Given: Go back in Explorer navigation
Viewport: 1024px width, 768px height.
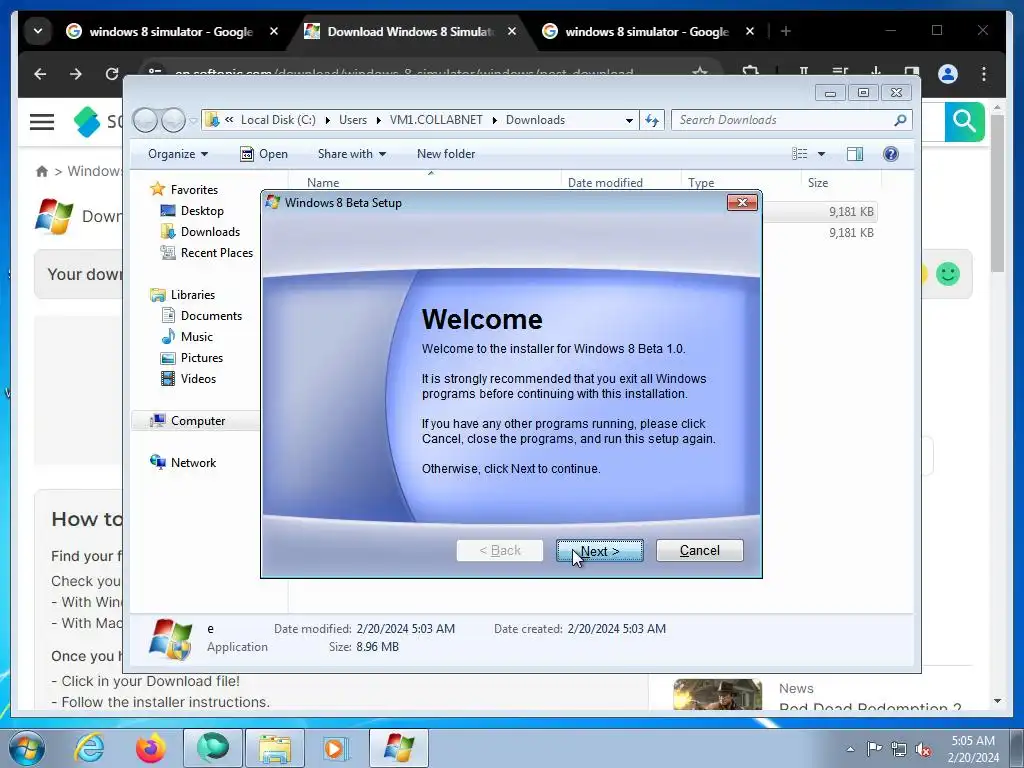Looking at the screenshot, I should [x=145, y=120].
